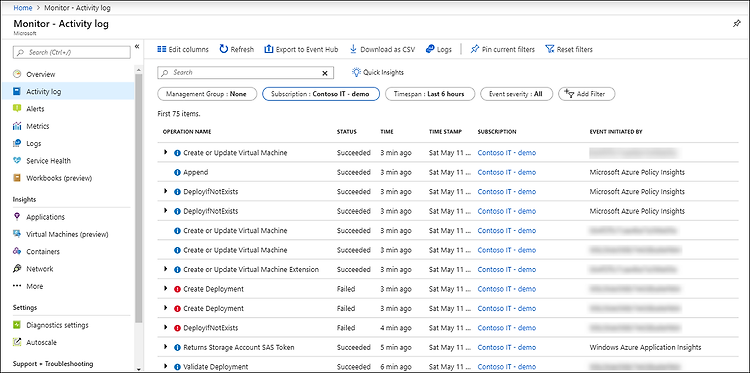This screenshot has height=373, width=750.
Task: Expand the Create or Update Virtual Machine Extension row
Action: [165, 269]
